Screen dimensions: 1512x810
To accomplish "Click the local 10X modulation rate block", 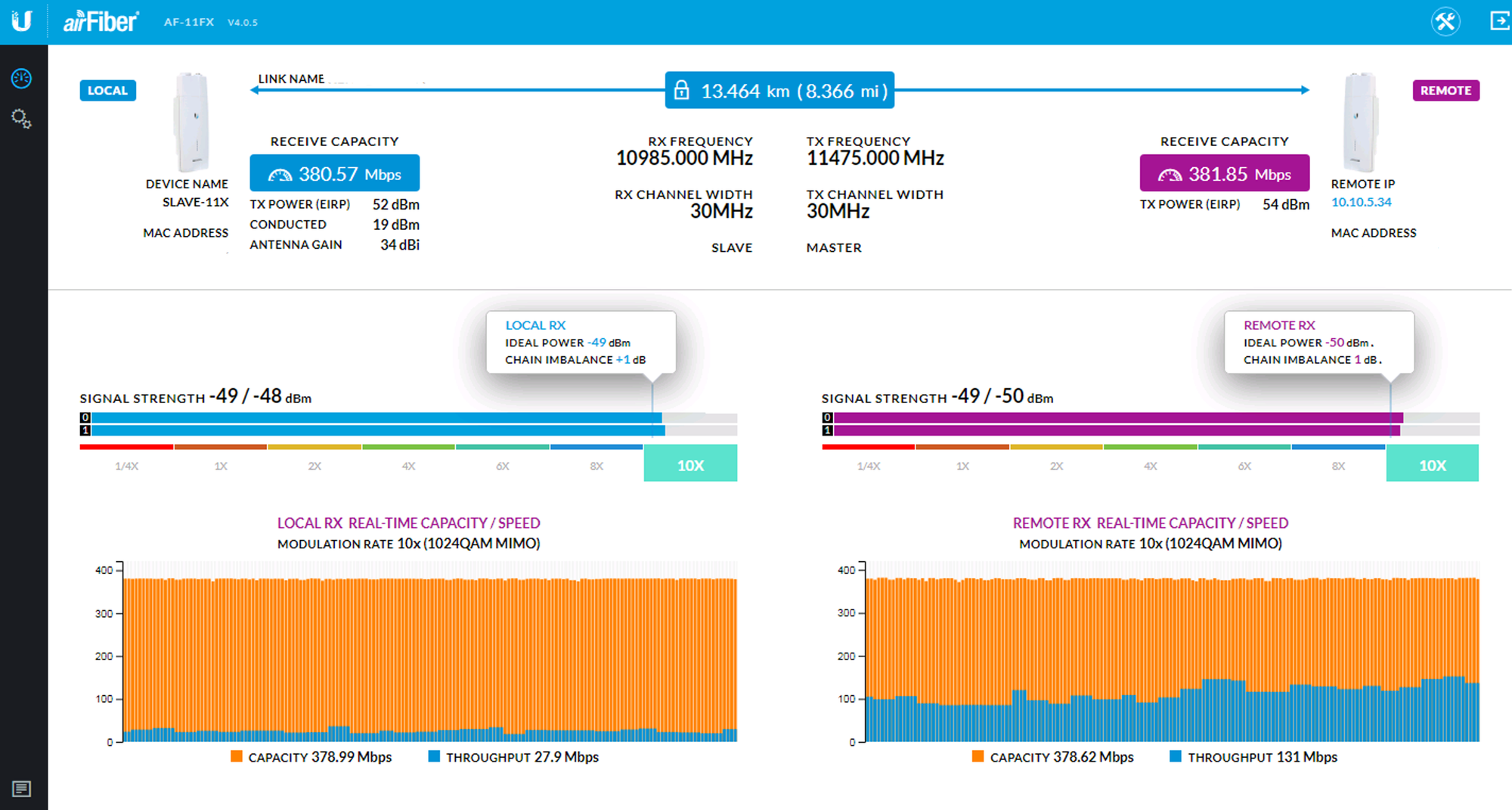I will pyautogui.click(x=690, y=464).
